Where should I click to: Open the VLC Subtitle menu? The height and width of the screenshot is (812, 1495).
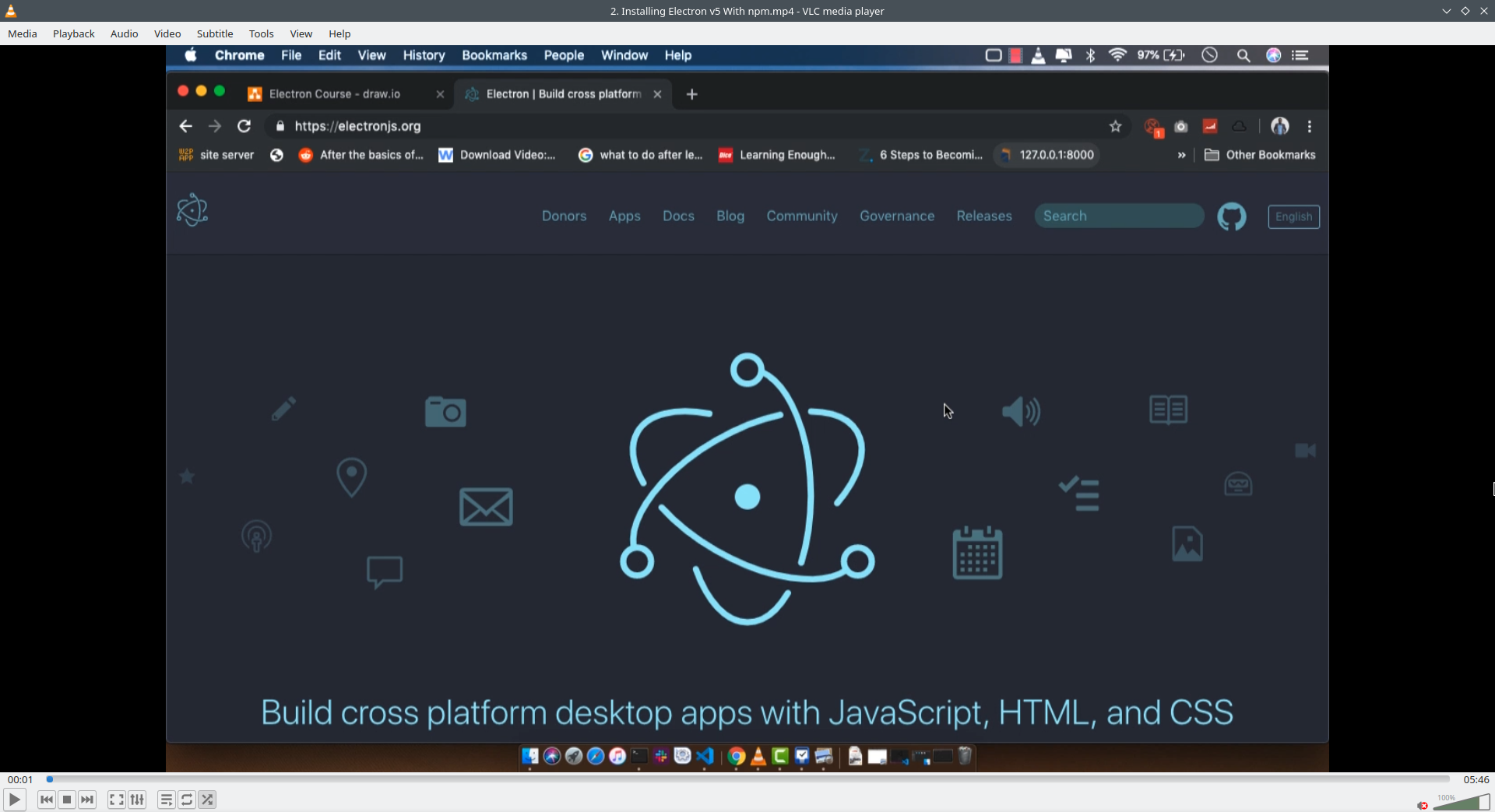coord(215,33)
